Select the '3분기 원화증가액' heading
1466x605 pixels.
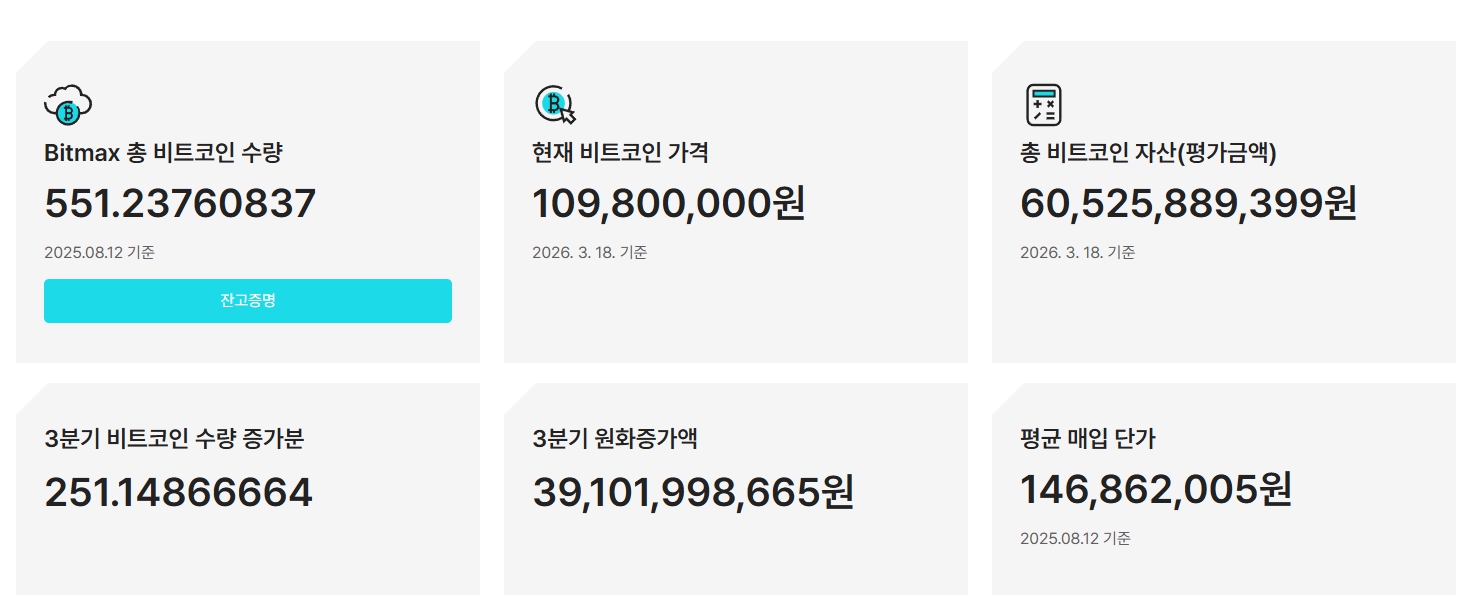pos(615,438)
